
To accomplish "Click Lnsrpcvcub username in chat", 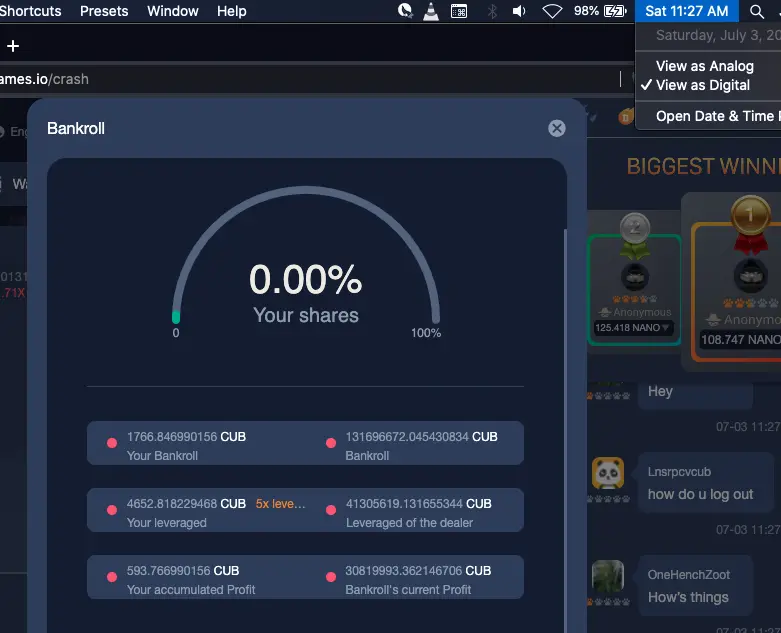I will click(679, 472).
